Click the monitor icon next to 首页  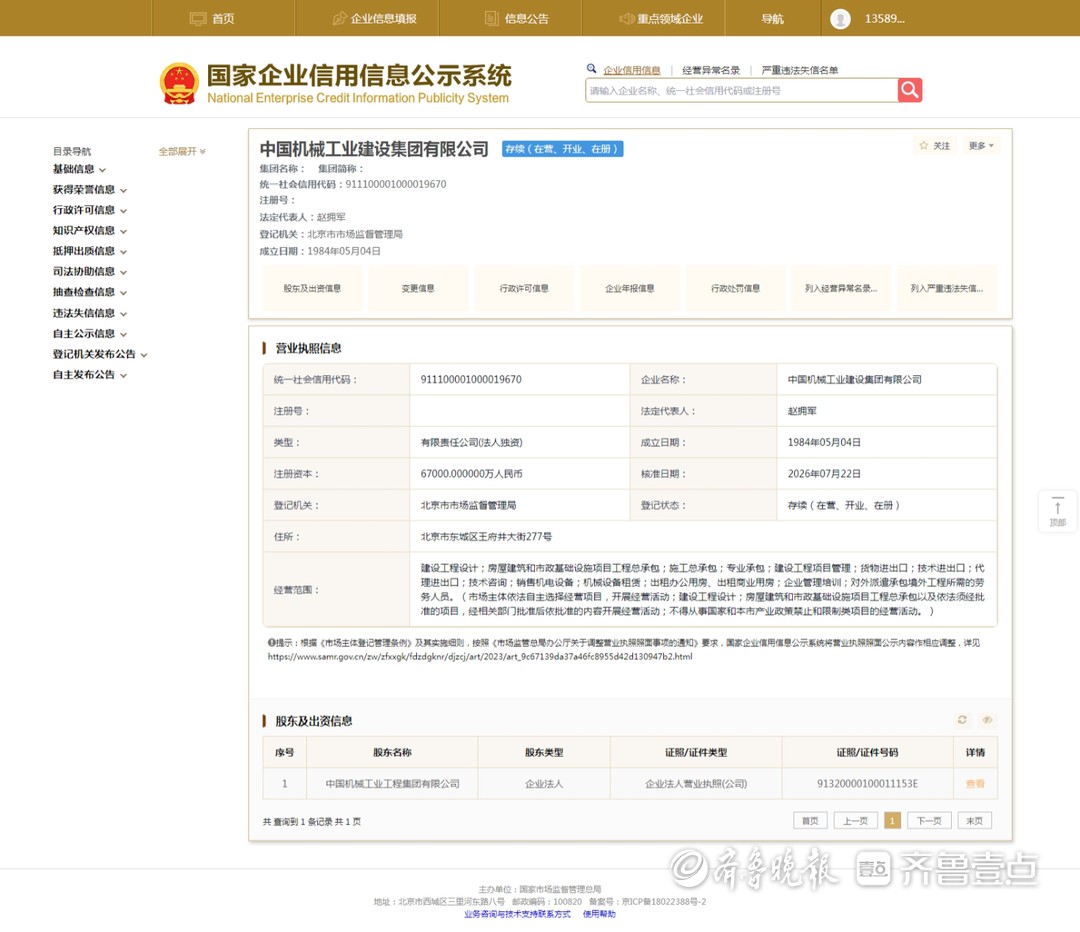(198, 19)
